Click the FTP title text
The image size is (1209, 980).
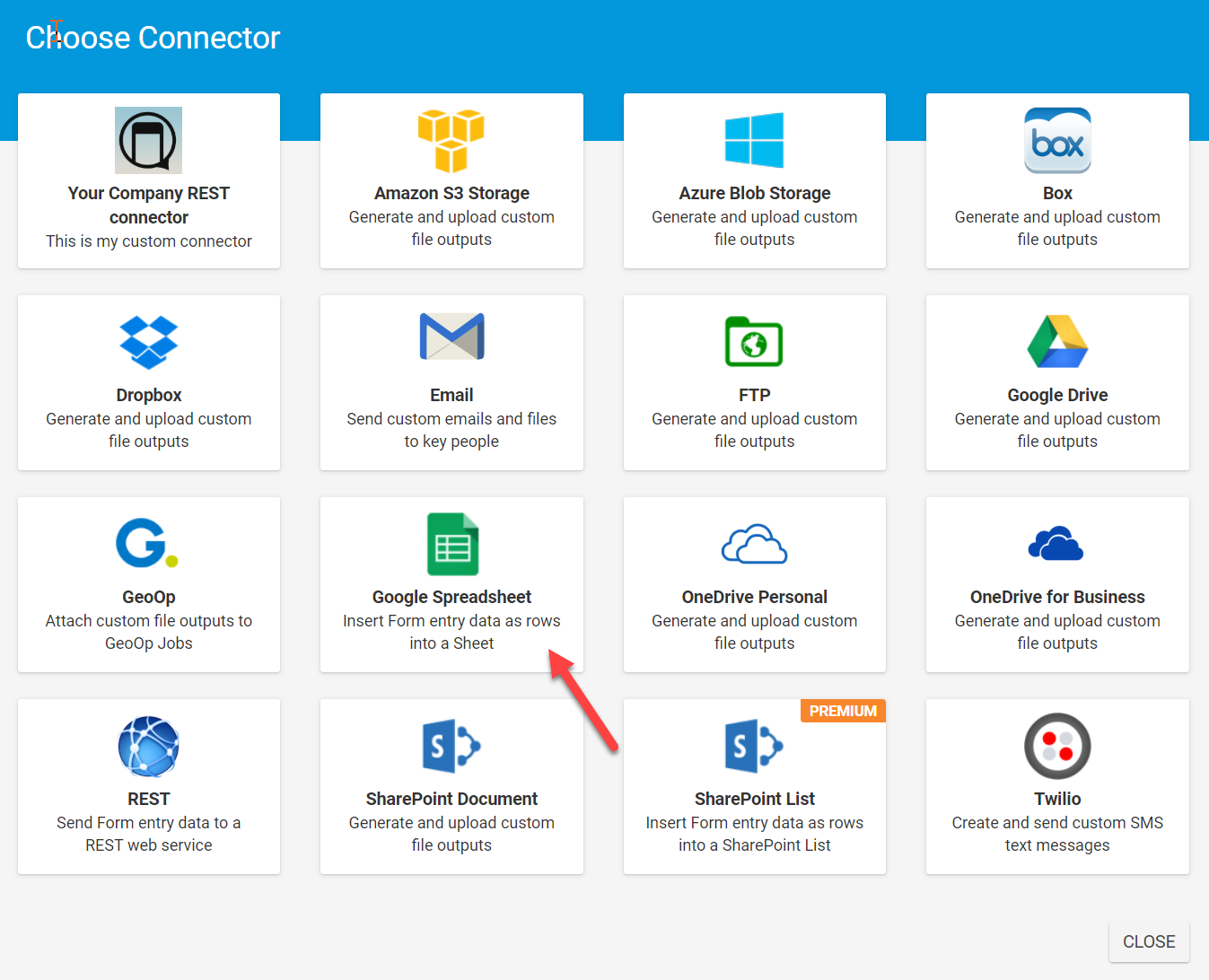point(755,395)
